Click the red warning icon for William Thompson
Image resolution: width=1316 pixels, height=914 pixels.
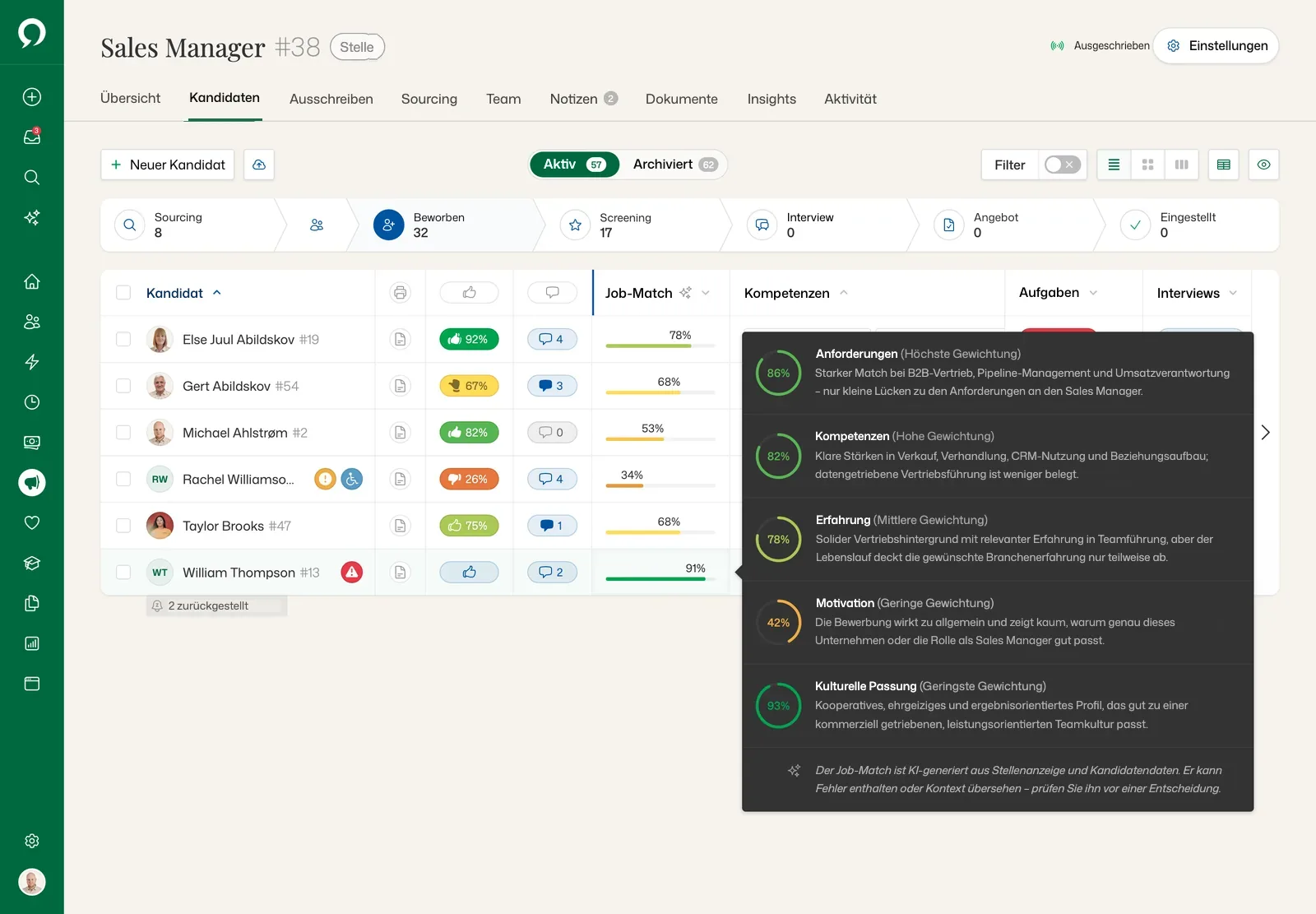point(352,572)
